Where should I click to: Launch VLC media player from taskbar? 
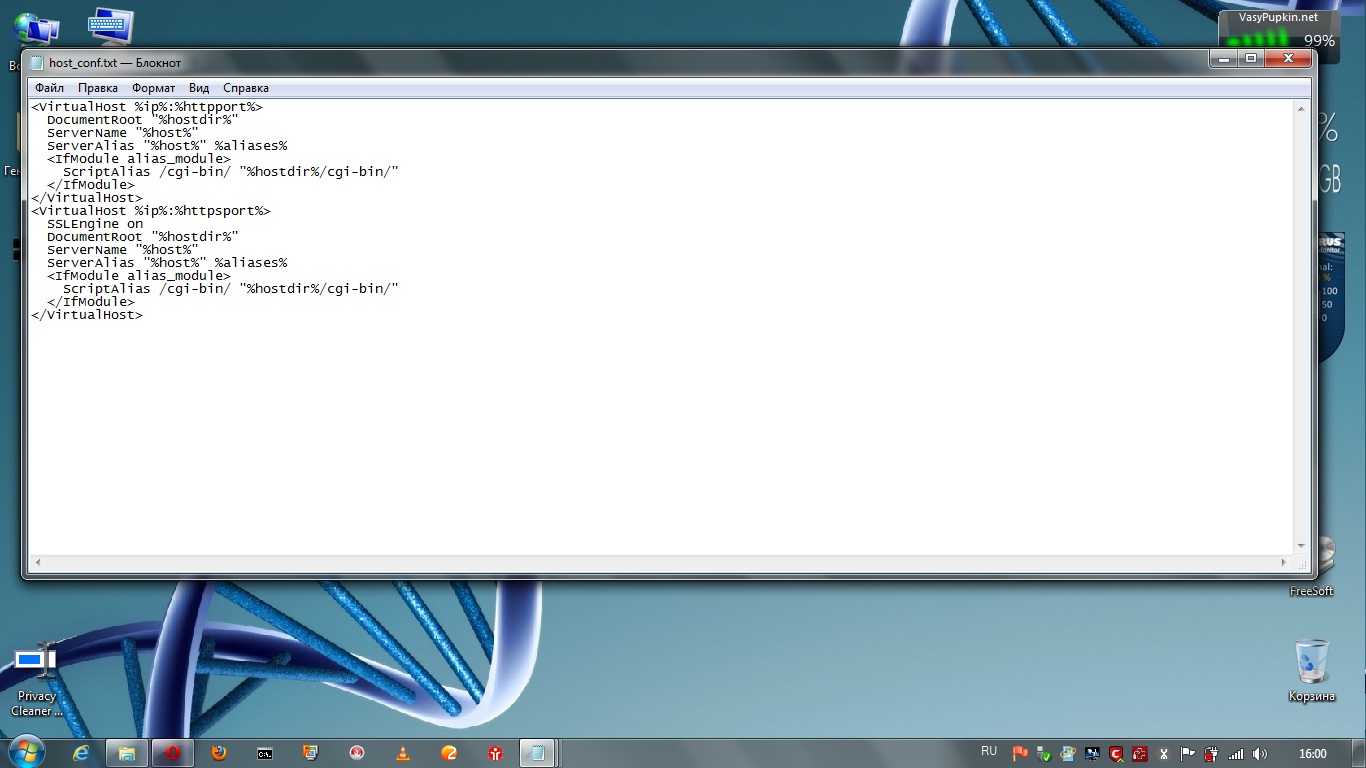[403, 753]
